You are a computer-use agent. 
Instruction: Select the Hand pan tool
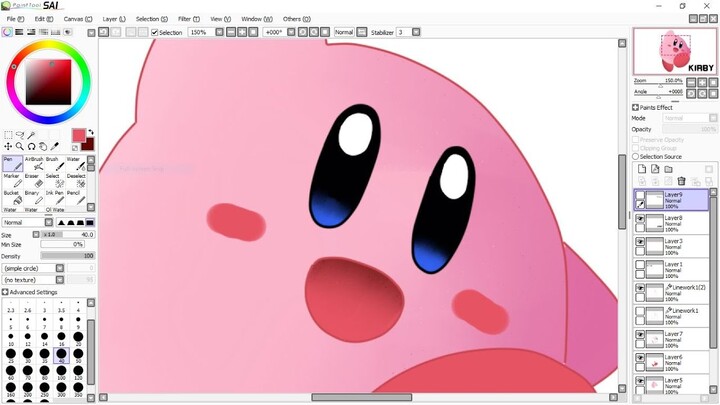coord(43,146)
